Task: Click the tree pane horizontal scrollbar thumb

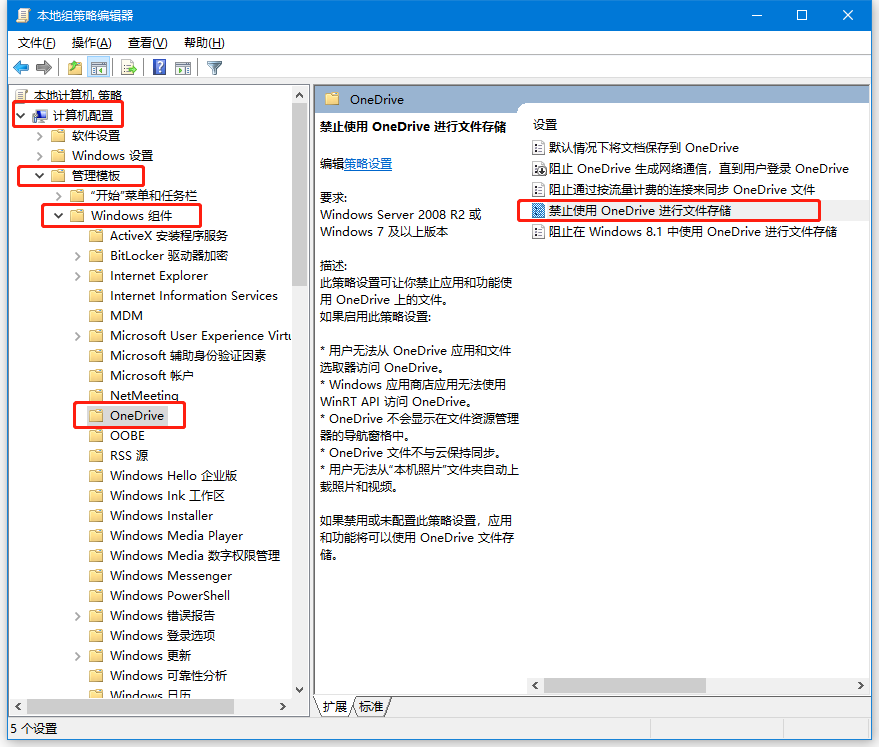Action: coord(130,707)
